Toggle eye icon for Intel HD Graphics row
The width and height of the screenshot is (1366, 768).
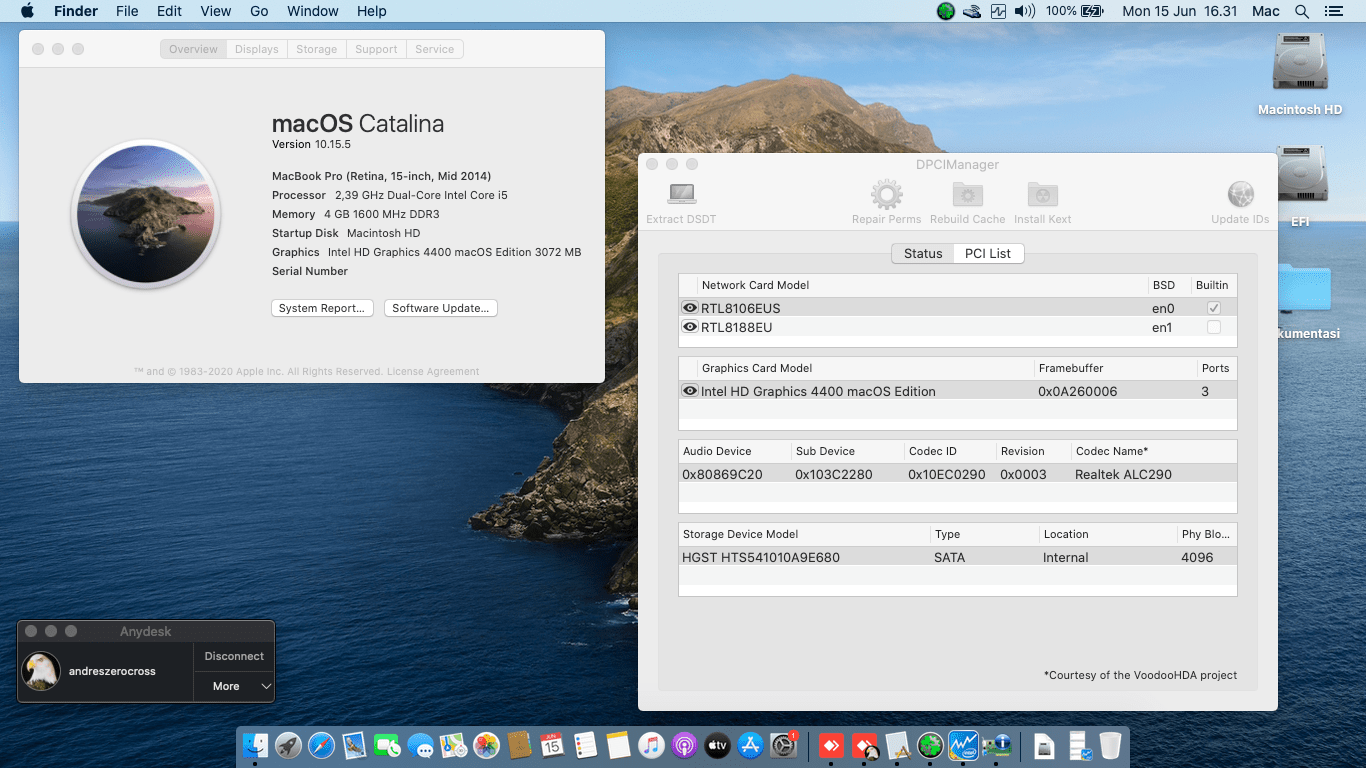[x=690, y=391]
